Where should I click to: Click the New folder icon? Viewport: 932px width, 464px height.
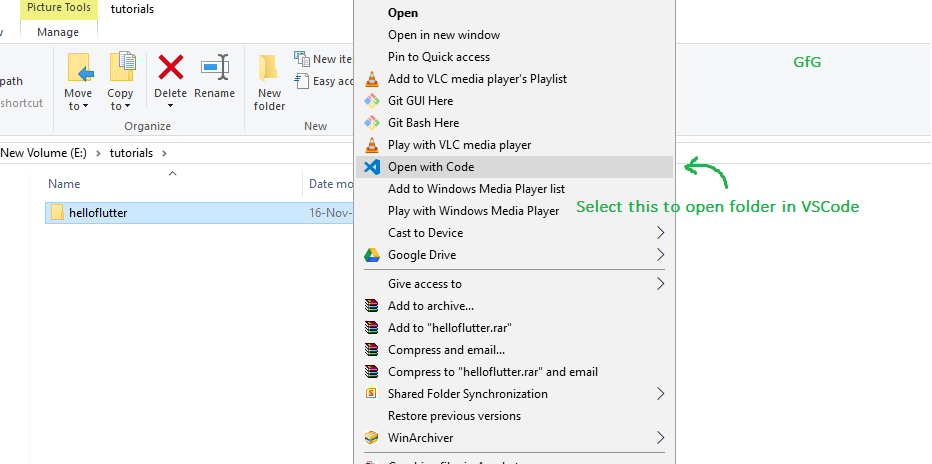pyautogui.click(x=269, y=68)
